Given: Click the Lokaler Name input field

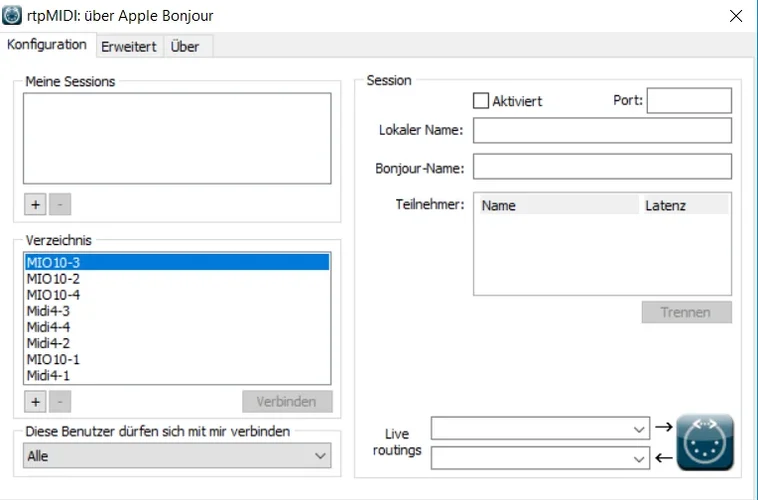Looking at the screenshot, I should pyautogui.click(x=602, y=130).
